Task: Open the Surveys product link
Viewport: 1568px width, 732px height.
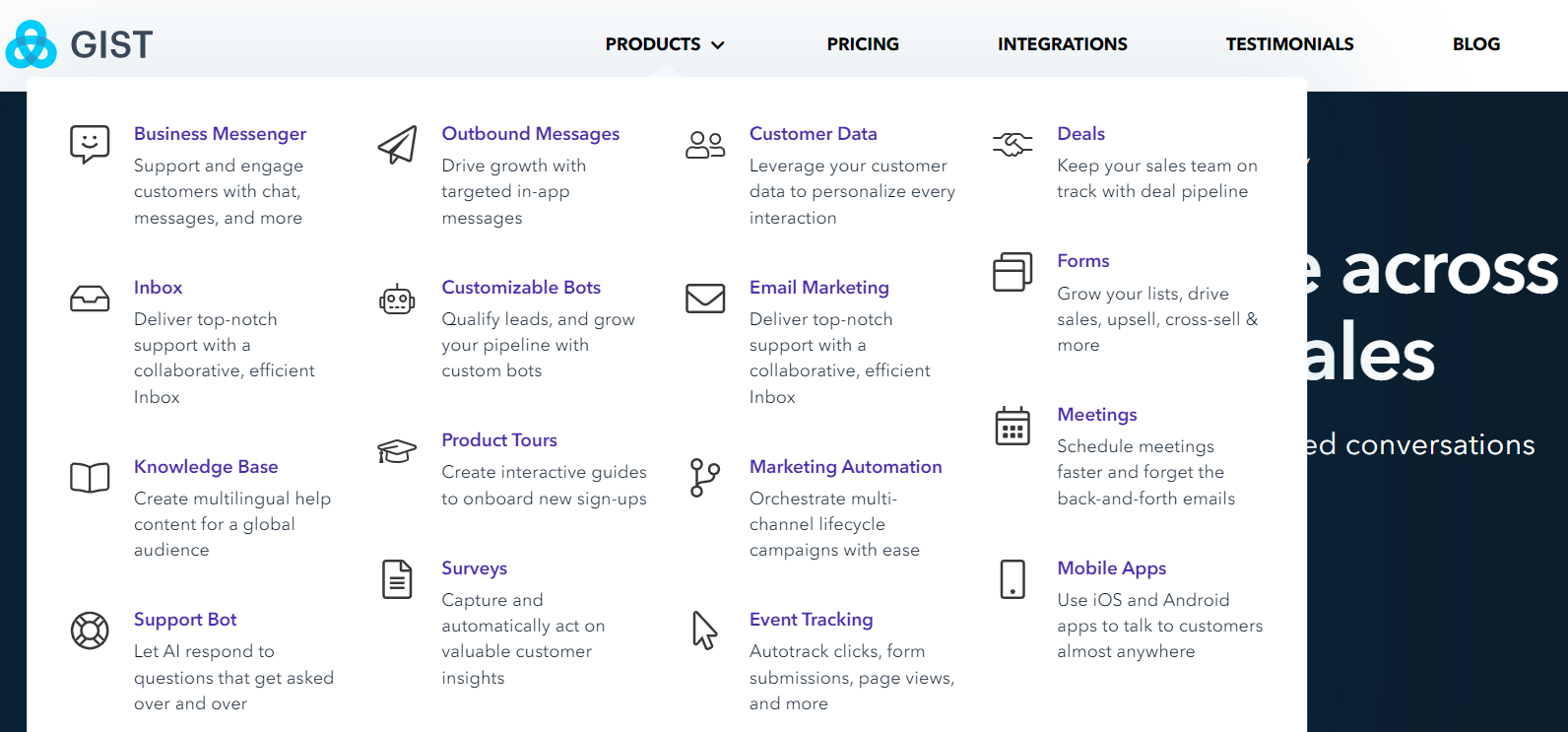Action: [475, 568]
